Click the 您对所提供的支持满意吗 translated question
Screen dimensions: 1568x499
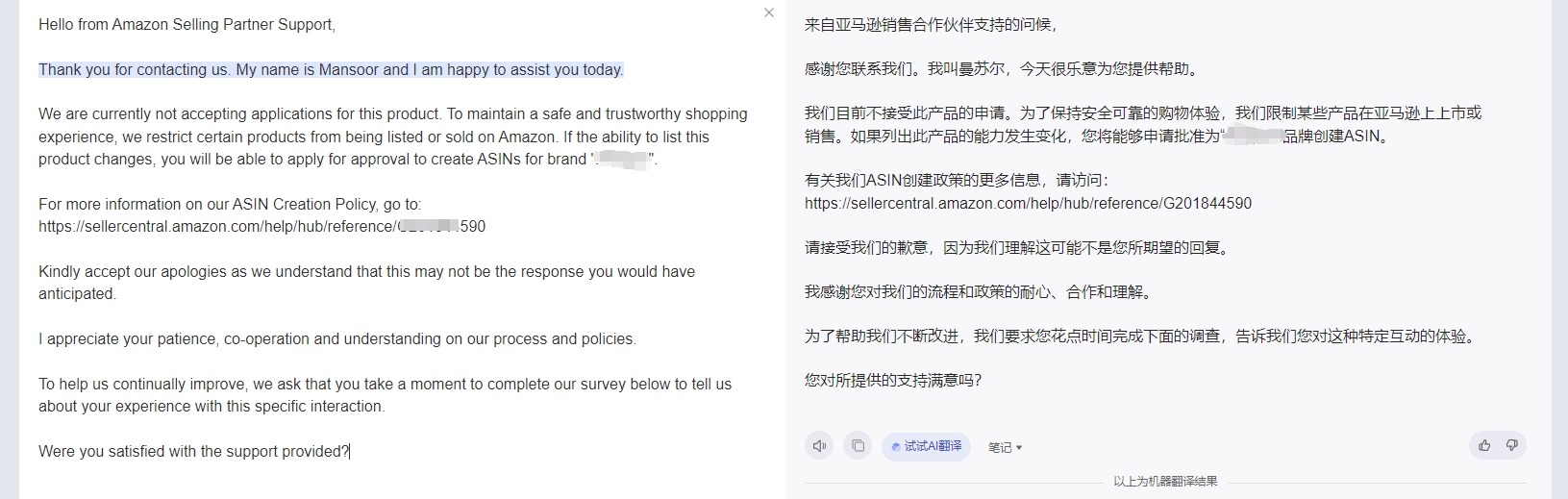tap(893, 380)
